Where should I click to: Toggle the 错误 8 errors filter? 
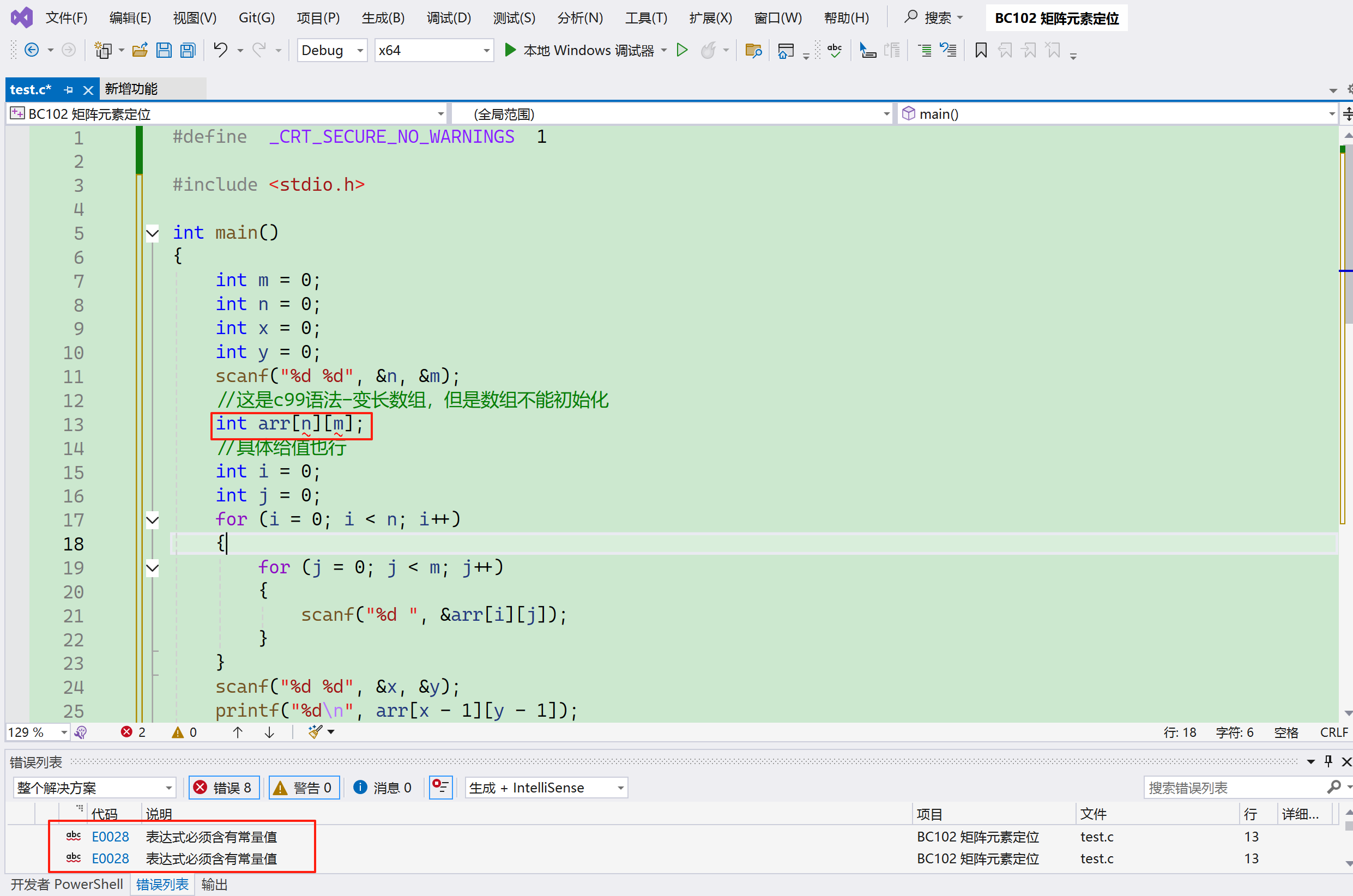224,788
